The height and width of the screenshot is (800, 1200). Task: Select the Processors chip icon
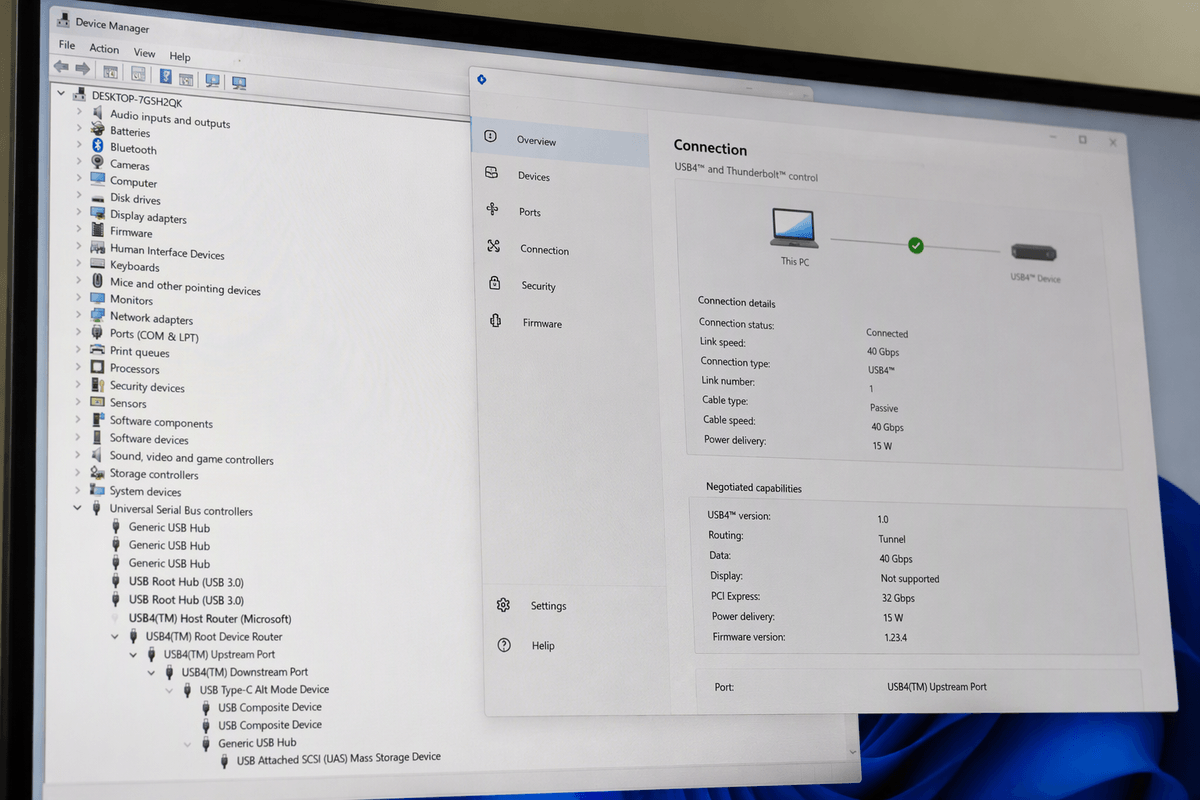[97, 367]
